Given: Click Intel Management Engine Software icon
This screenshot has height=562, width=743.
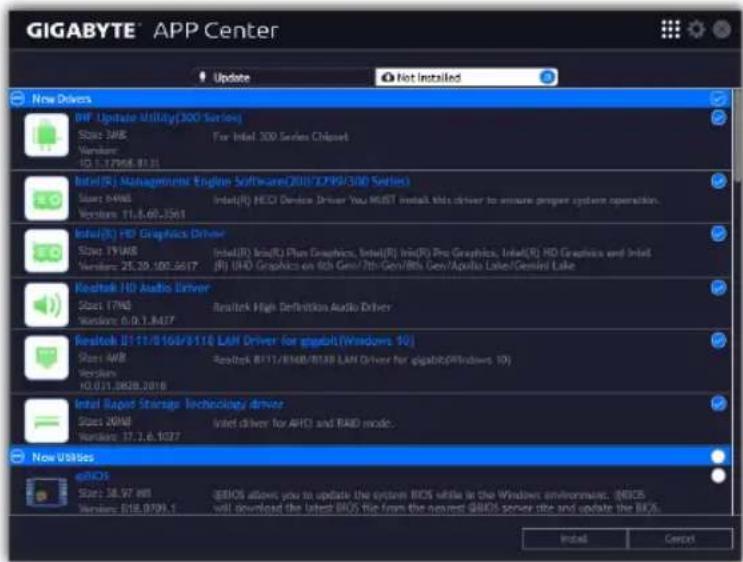Looking at the screenshot, I should (x=46, y=198).
